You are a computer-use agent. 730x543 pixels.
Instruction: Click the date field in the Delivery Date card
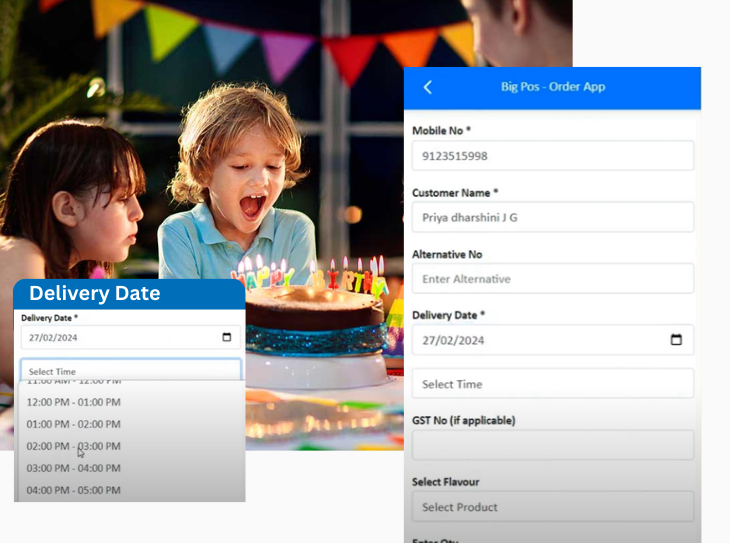pos(131,337)
